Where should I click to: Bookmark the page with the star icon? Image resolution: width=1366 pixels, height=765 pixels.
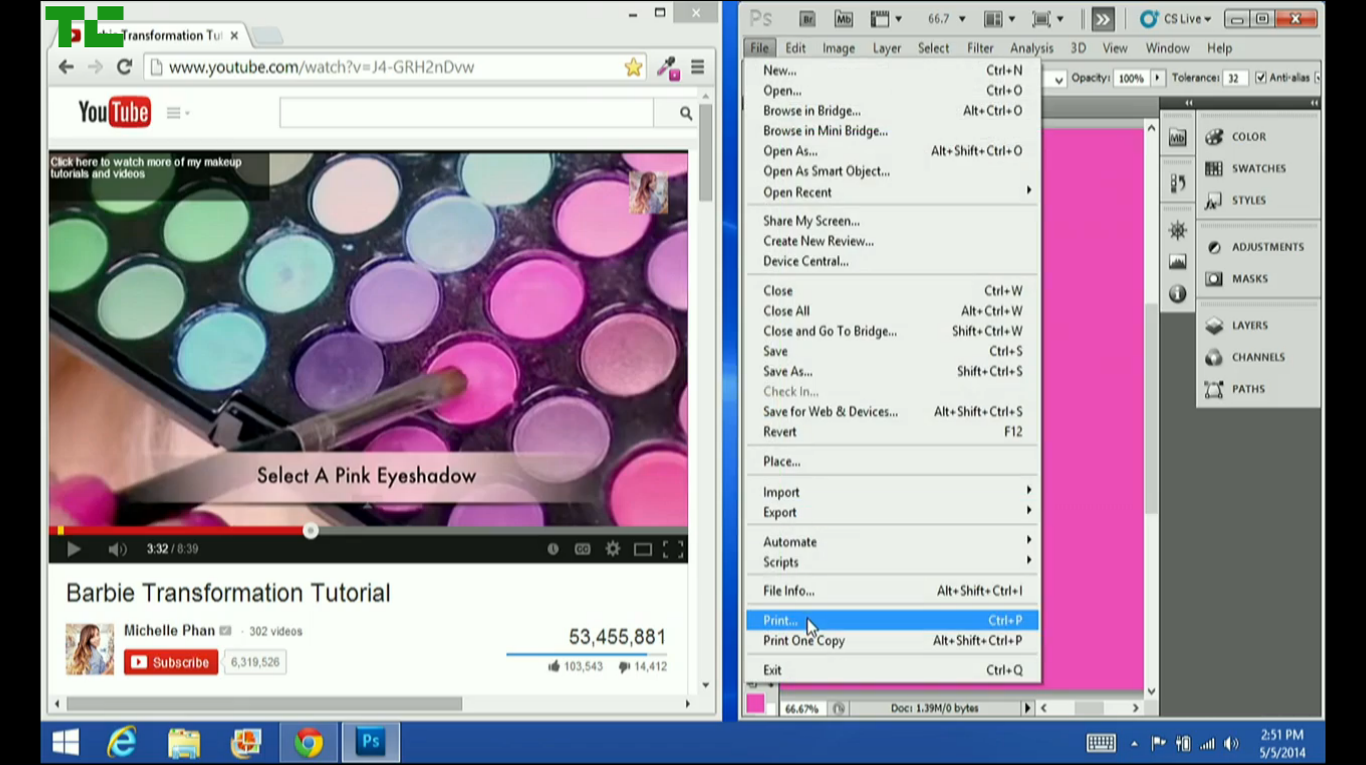click(633, 67)
